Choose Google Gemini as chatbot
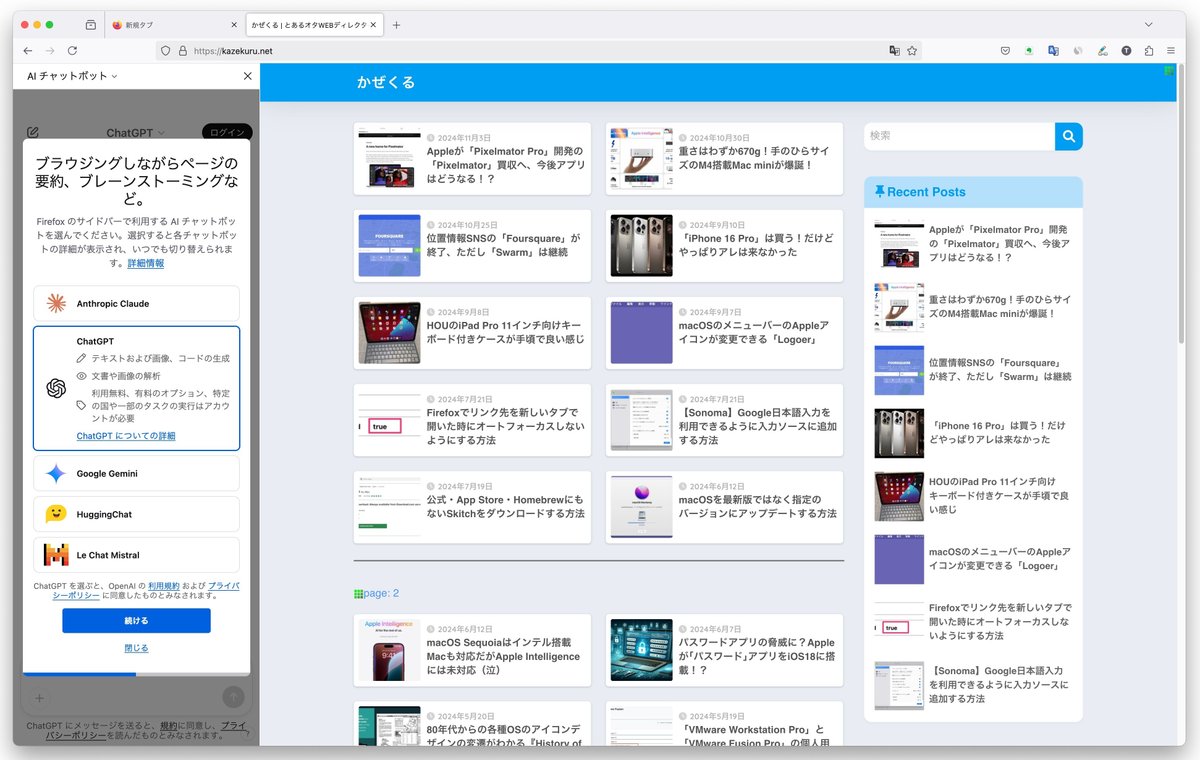1200x760 pixels. (136, 473)
